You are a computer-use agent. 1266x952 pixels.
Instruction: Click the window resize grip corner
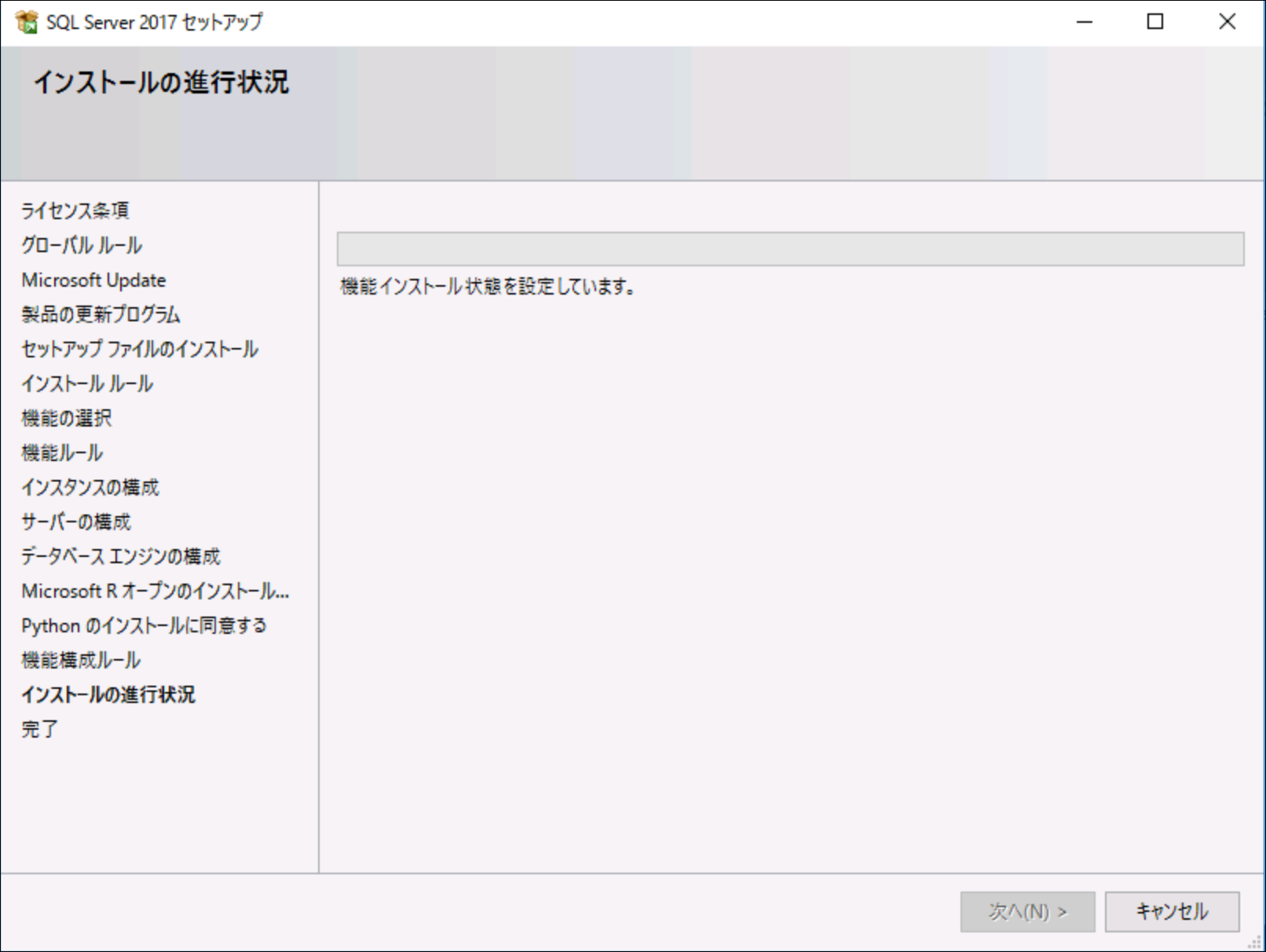1254,942
